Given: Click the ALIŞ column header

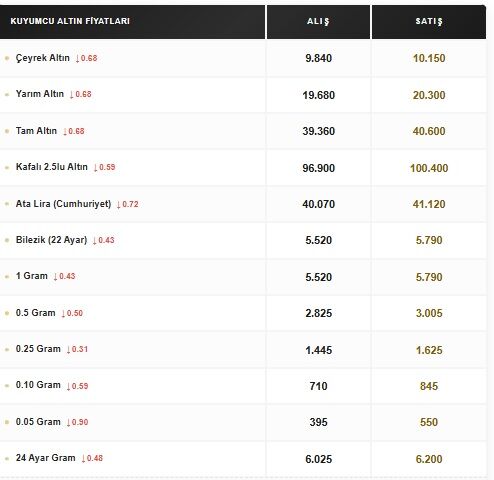Looking at the screenshot, I should 318,22.
